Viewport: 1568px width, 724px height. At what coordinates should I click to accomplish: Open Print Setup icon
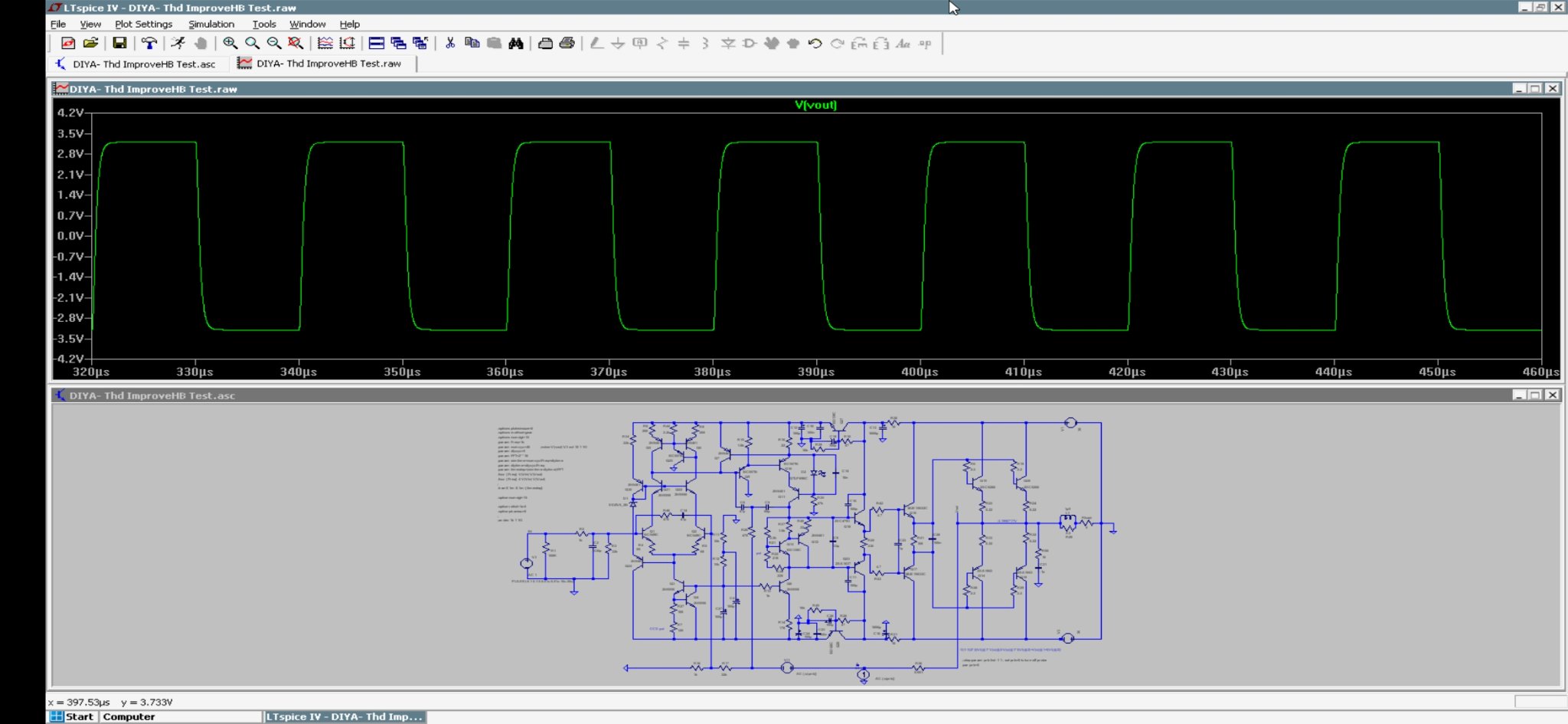545,44
